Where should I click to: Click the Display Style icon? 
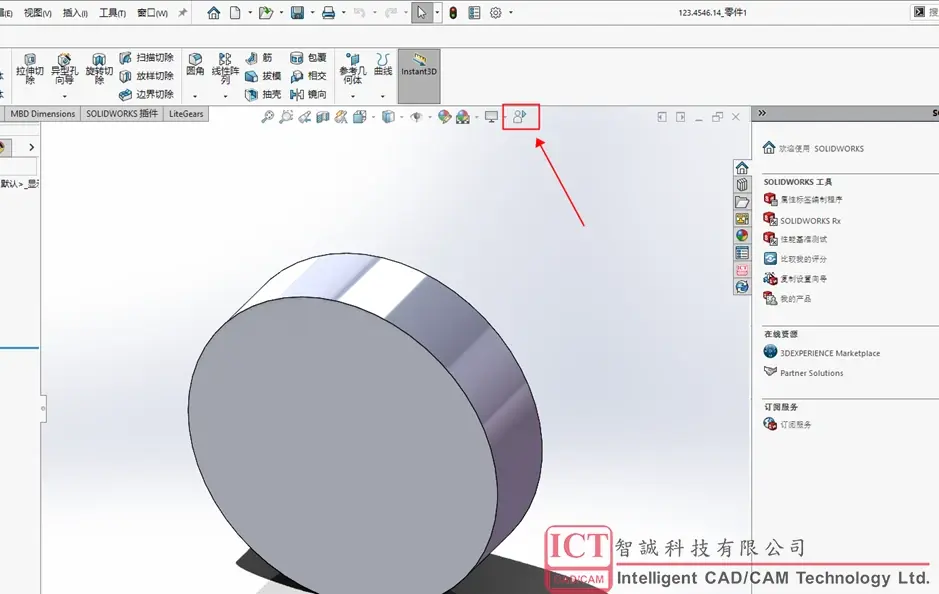click(x=388, y=117)
